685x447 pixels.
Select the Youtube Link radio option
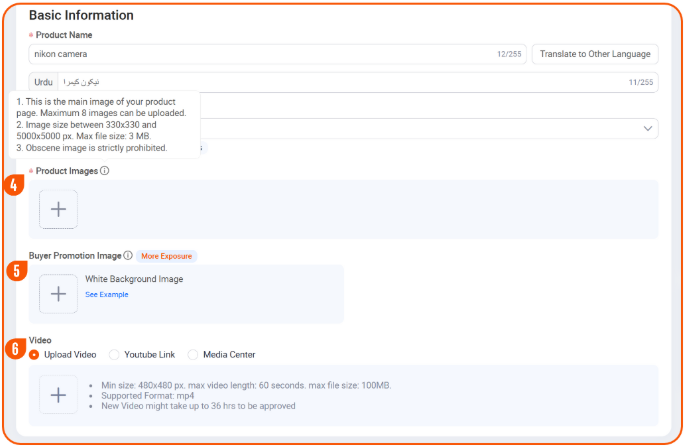(x=114, y=355)
